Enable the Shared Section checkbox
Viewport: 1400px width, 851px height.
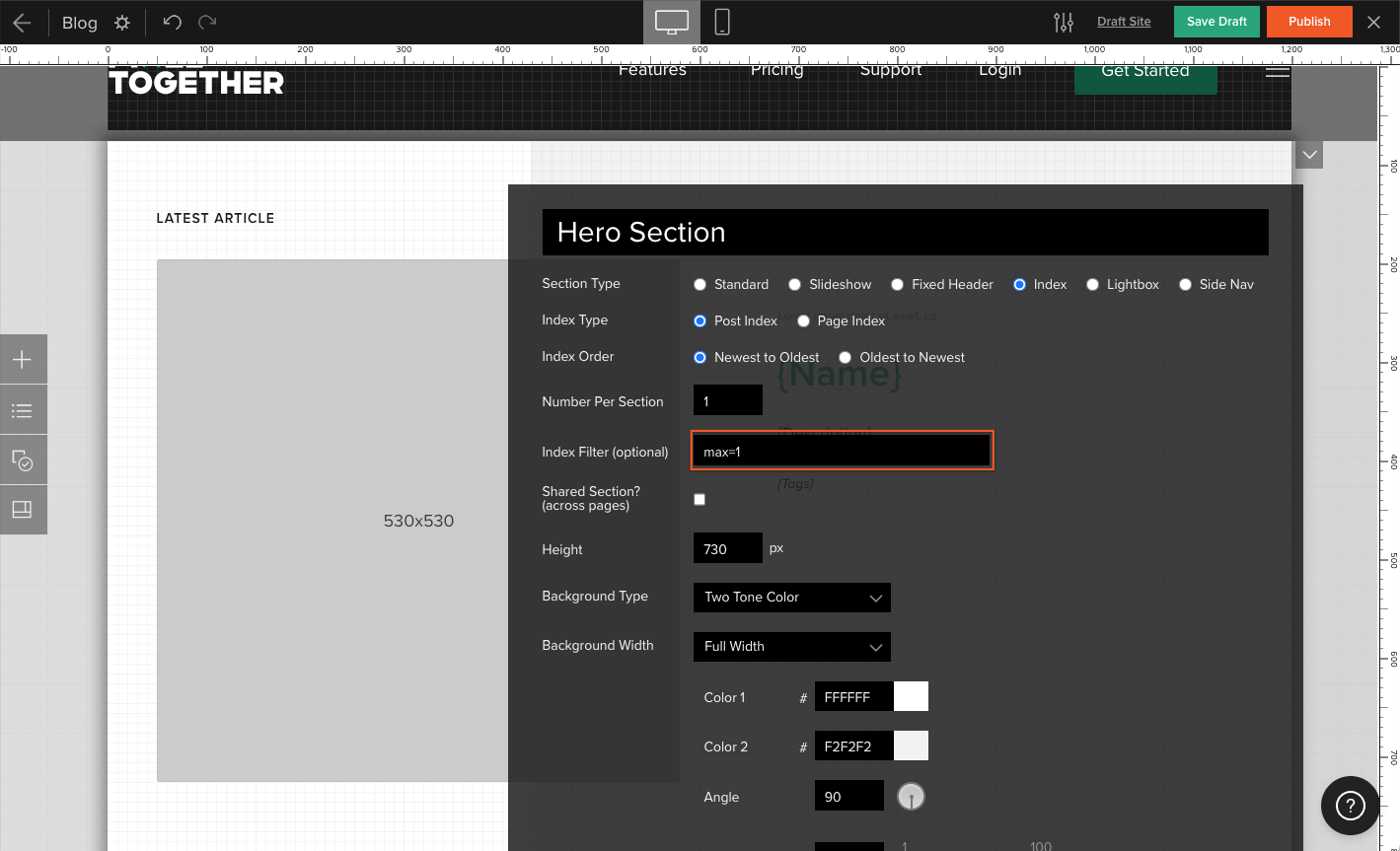point(700,499)
